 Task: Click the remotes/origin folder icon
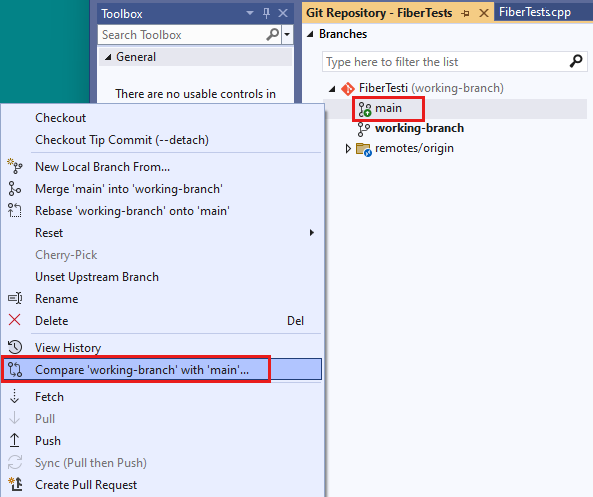[364, 149]
